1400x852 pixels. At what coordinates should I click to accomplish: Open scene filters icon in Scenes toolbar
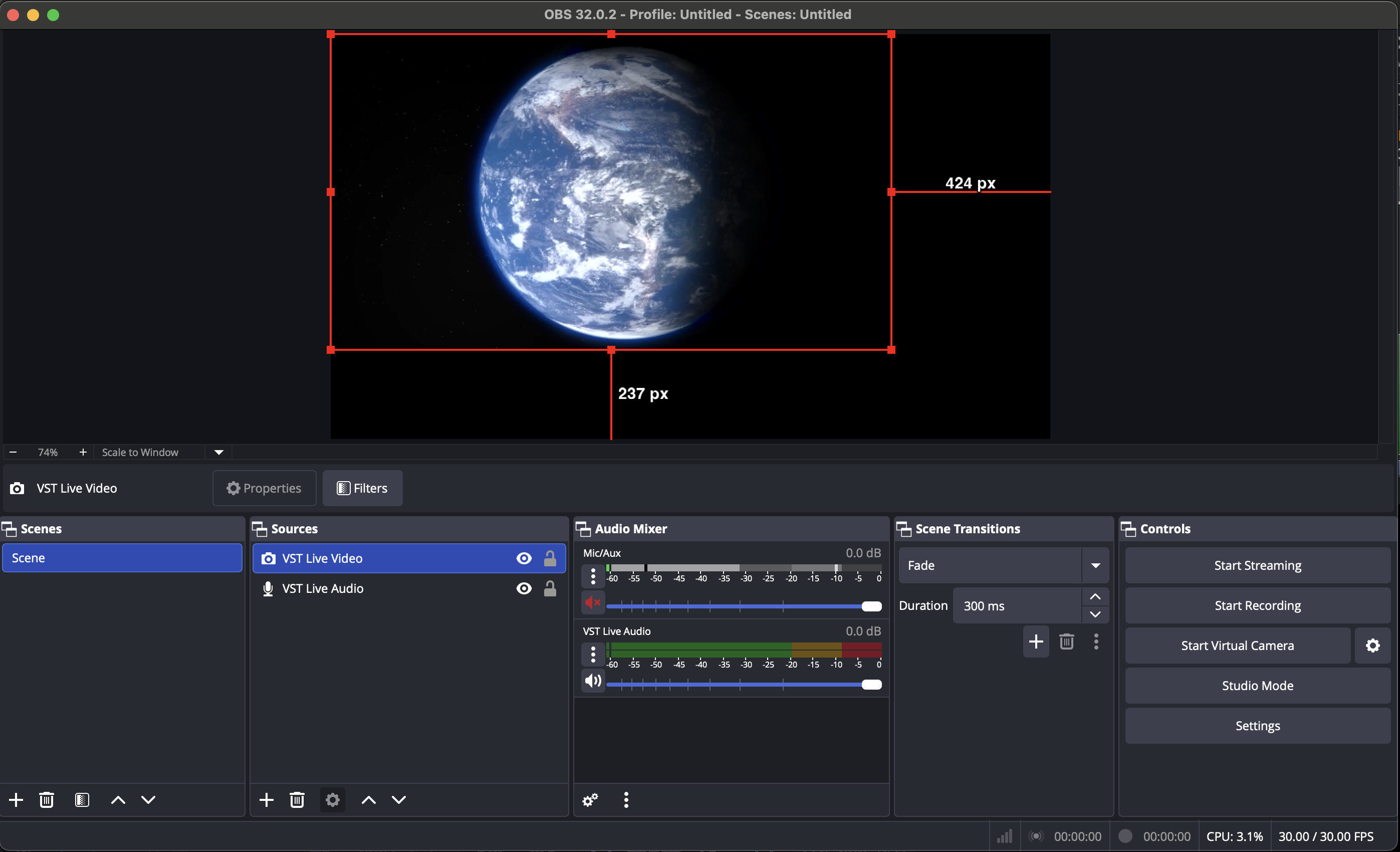[x=82, y=800]
